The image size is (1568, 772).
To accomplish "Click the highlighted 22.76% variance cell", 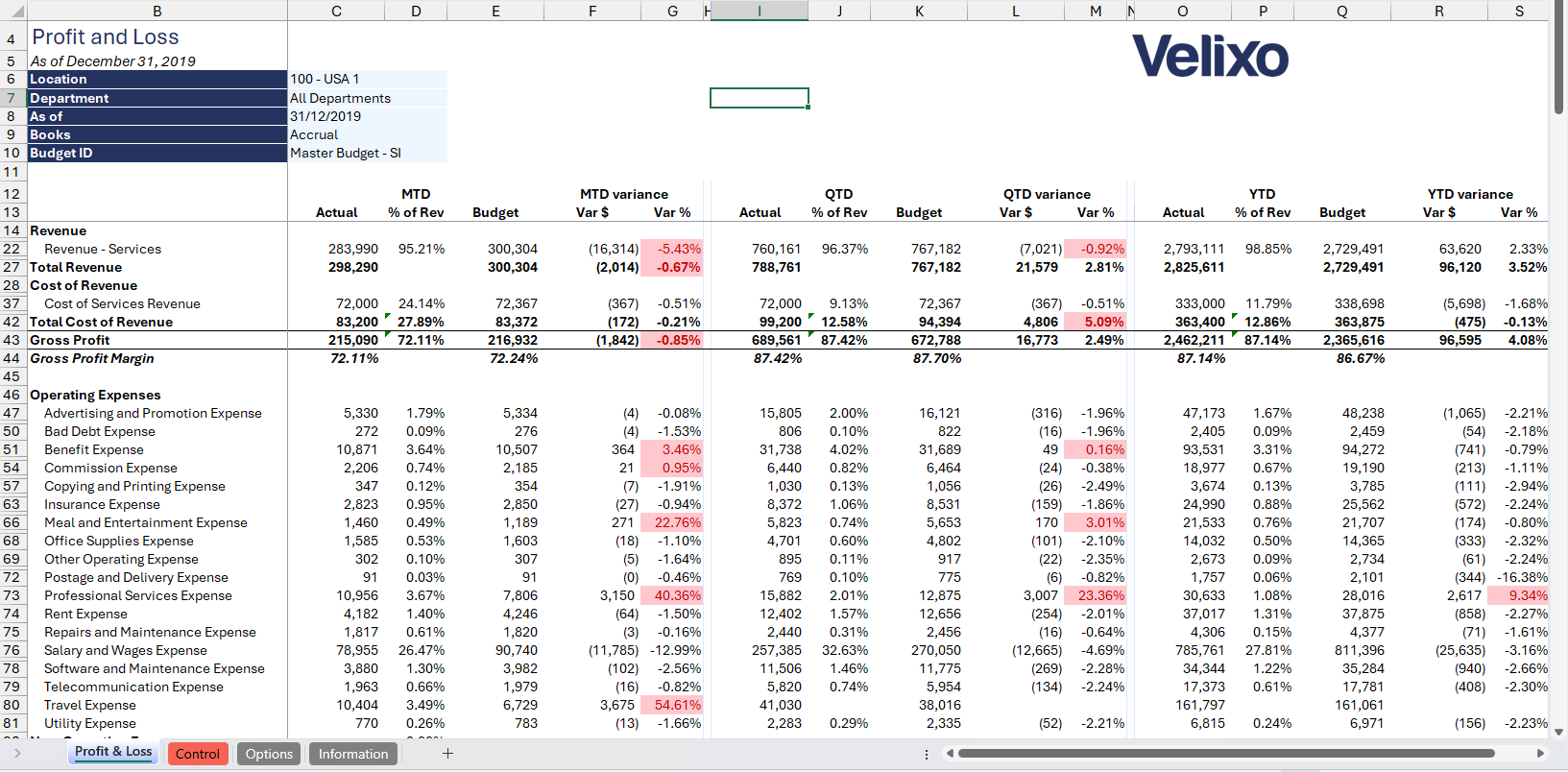I will [671, 522].
